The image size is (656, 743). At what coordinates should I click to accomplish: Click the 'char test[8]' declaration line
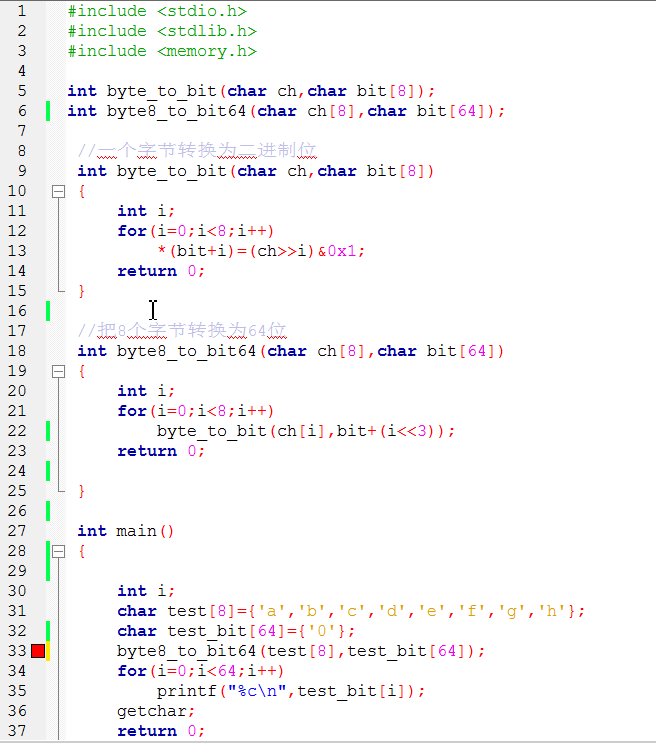coord(351,611)
